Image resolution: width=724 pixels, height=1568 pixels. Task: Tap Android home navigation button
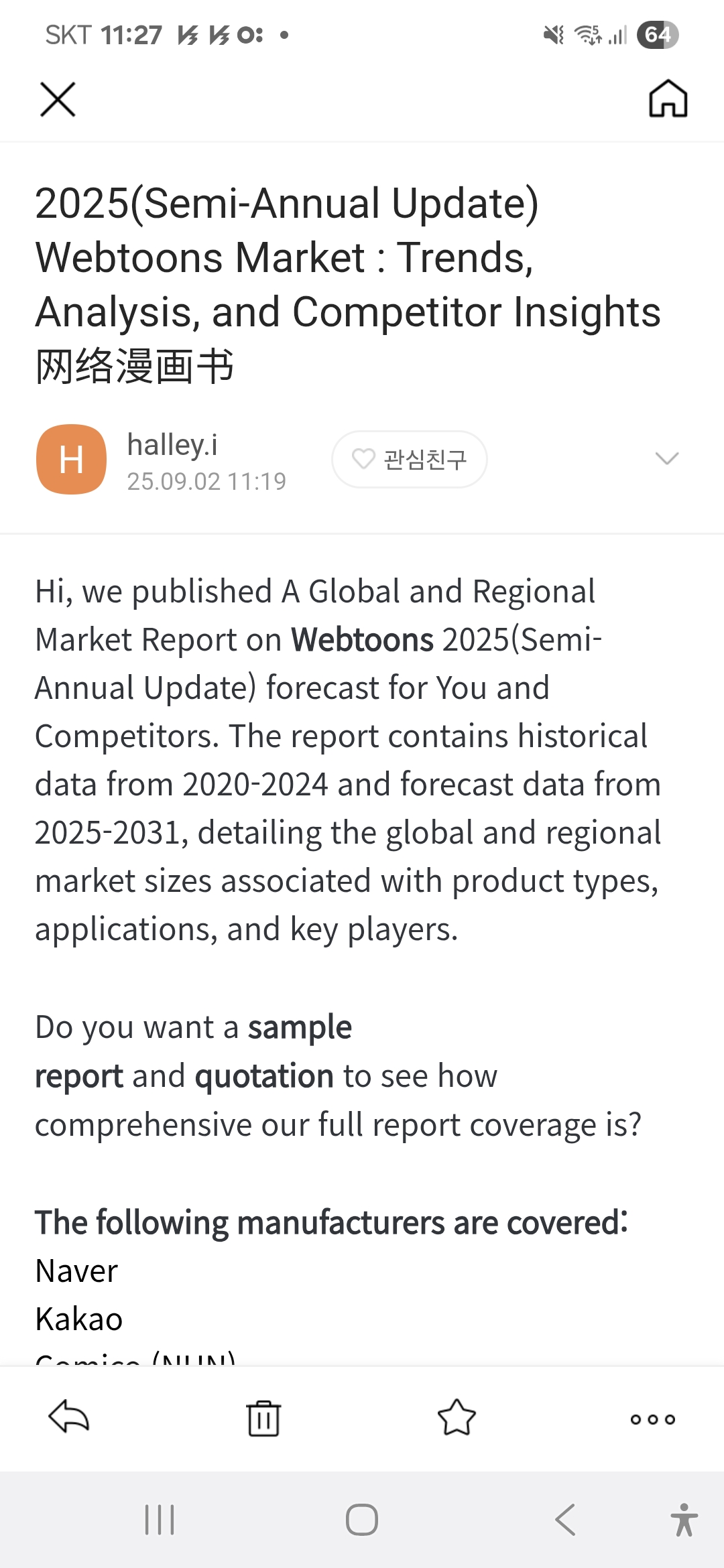362,1519
